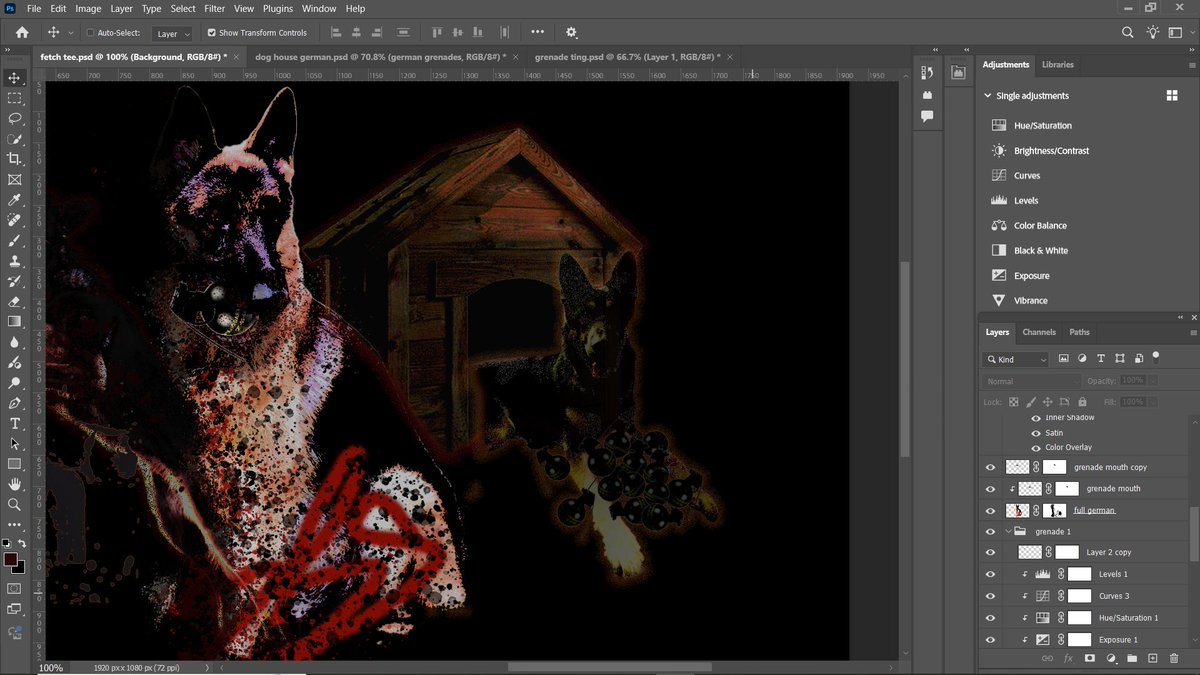Open the Layers panel flyout menu
1200x675 pixels.
1193,332
